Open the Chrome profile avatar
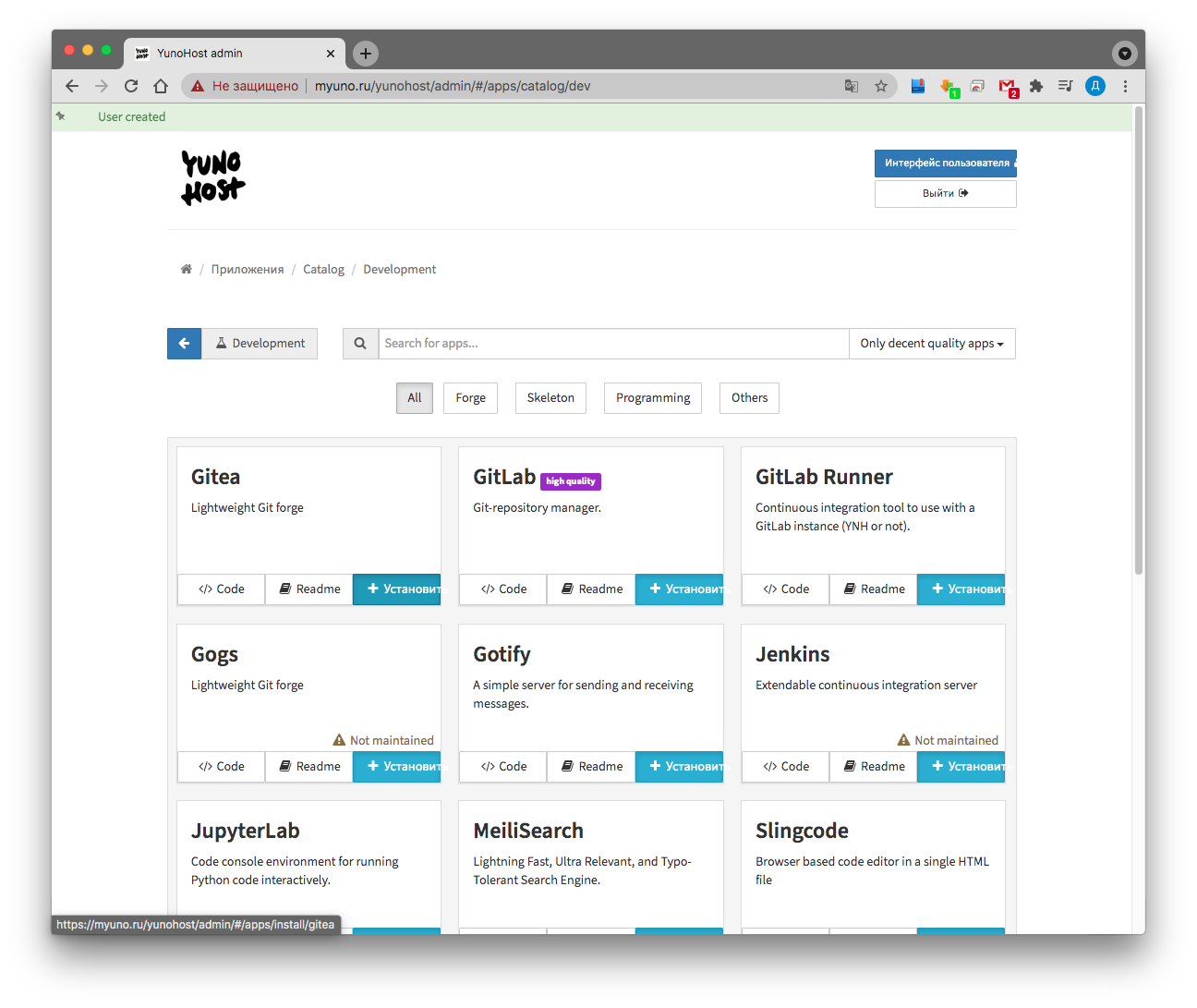The image size is (1197, 1008). coord(1095,86)
